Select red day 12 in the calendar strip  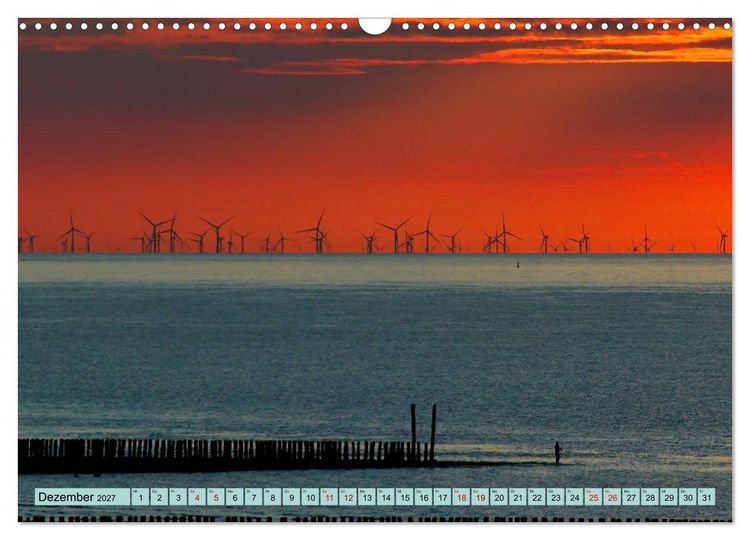(x=348, y=497)
